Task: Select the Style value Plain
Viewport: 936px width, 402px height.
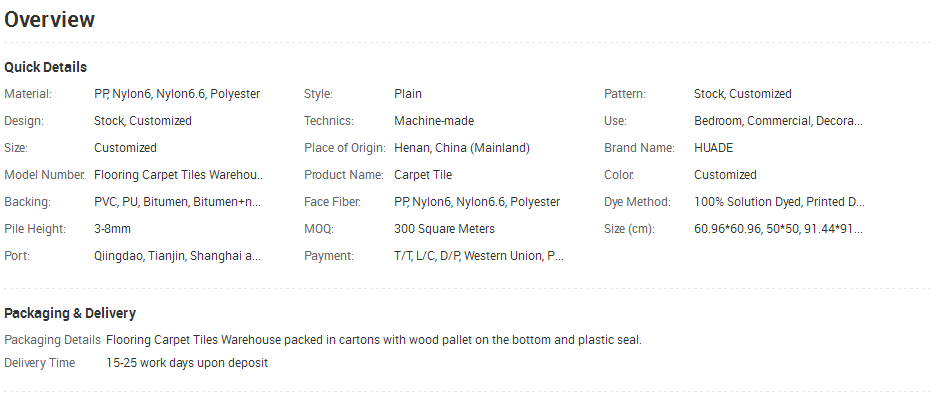Action: [408, 94]
